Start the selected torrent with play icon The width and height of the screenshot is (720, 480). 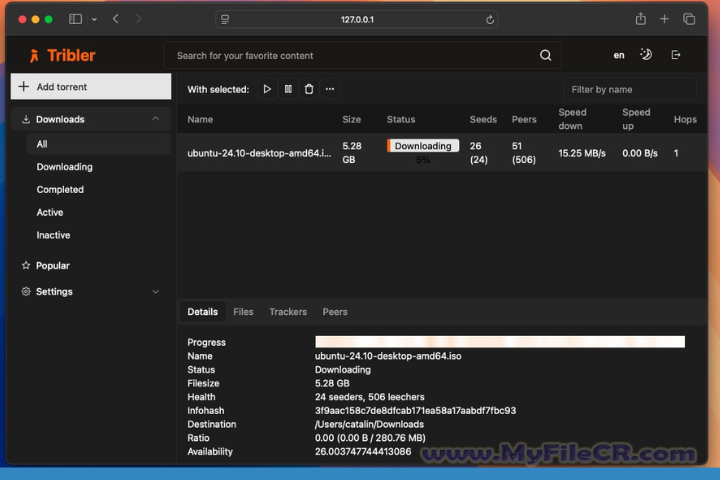click(267, 89)
